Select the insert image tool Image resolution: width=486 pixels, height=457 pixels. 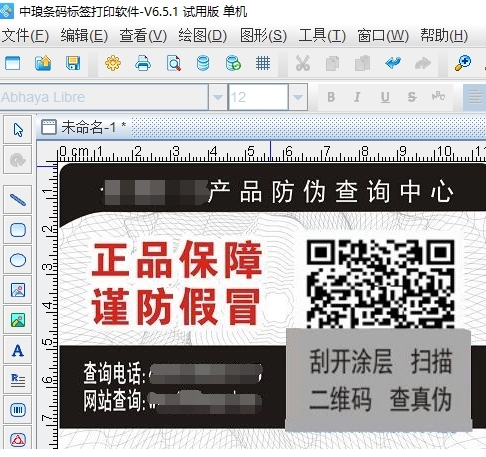coord(18,290)
